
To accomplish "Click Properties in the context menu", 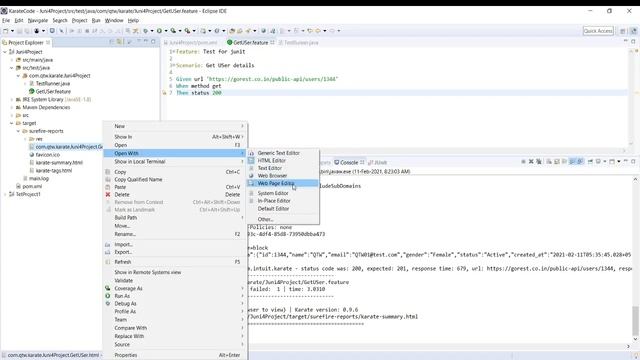I will [175, 355].
